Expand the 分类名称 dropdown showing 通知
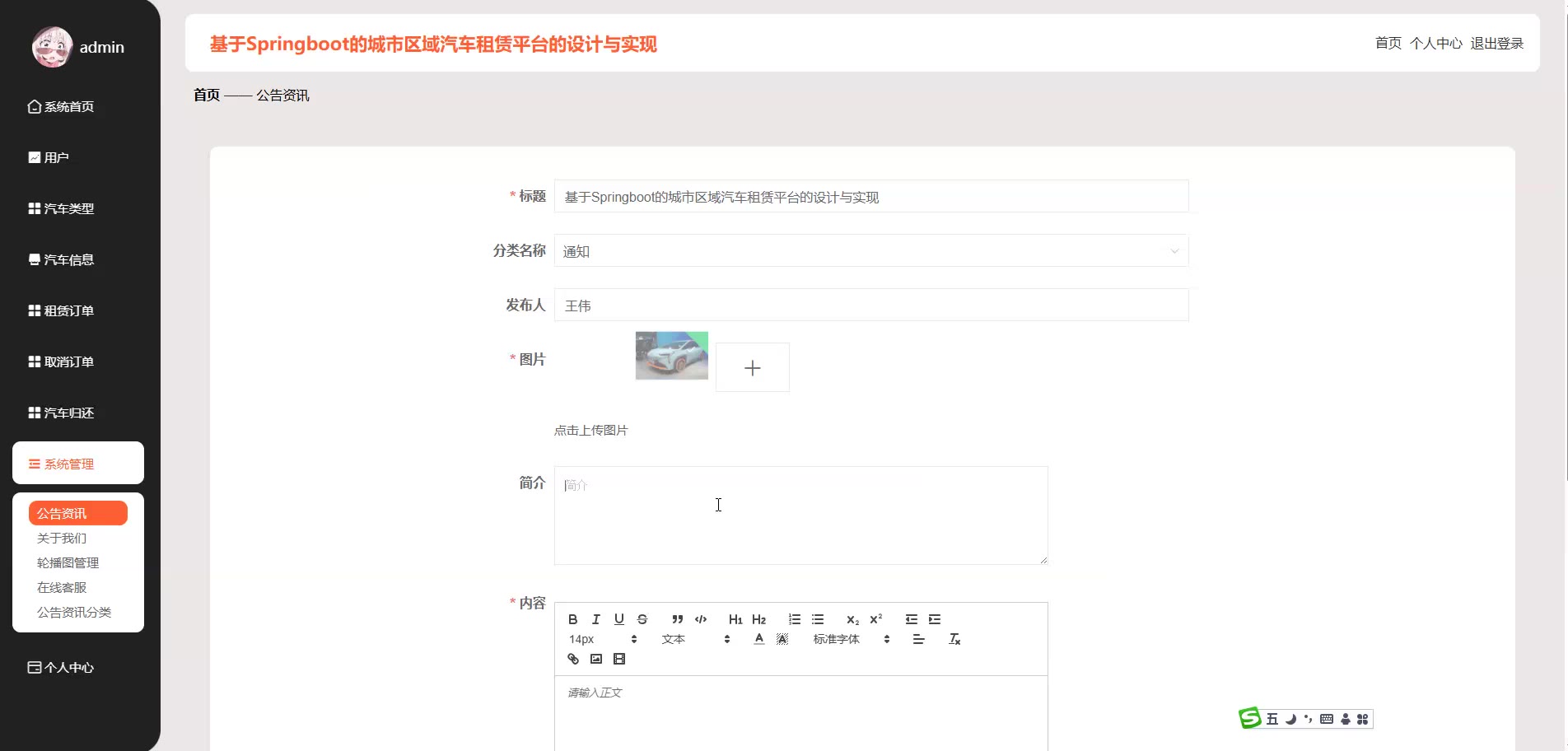 [x=871, y=251]
